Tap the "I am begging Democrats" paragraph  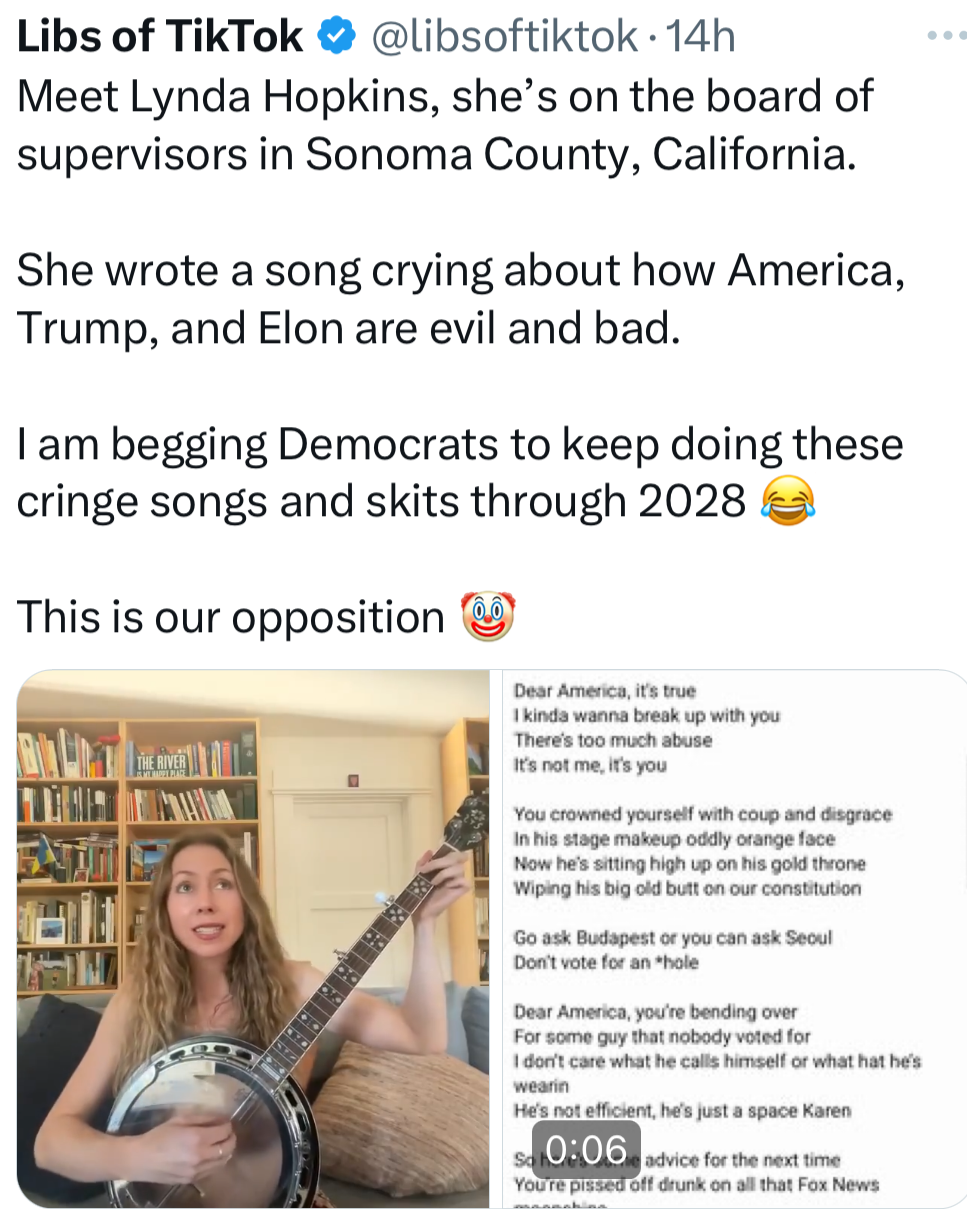pos(459,473)
